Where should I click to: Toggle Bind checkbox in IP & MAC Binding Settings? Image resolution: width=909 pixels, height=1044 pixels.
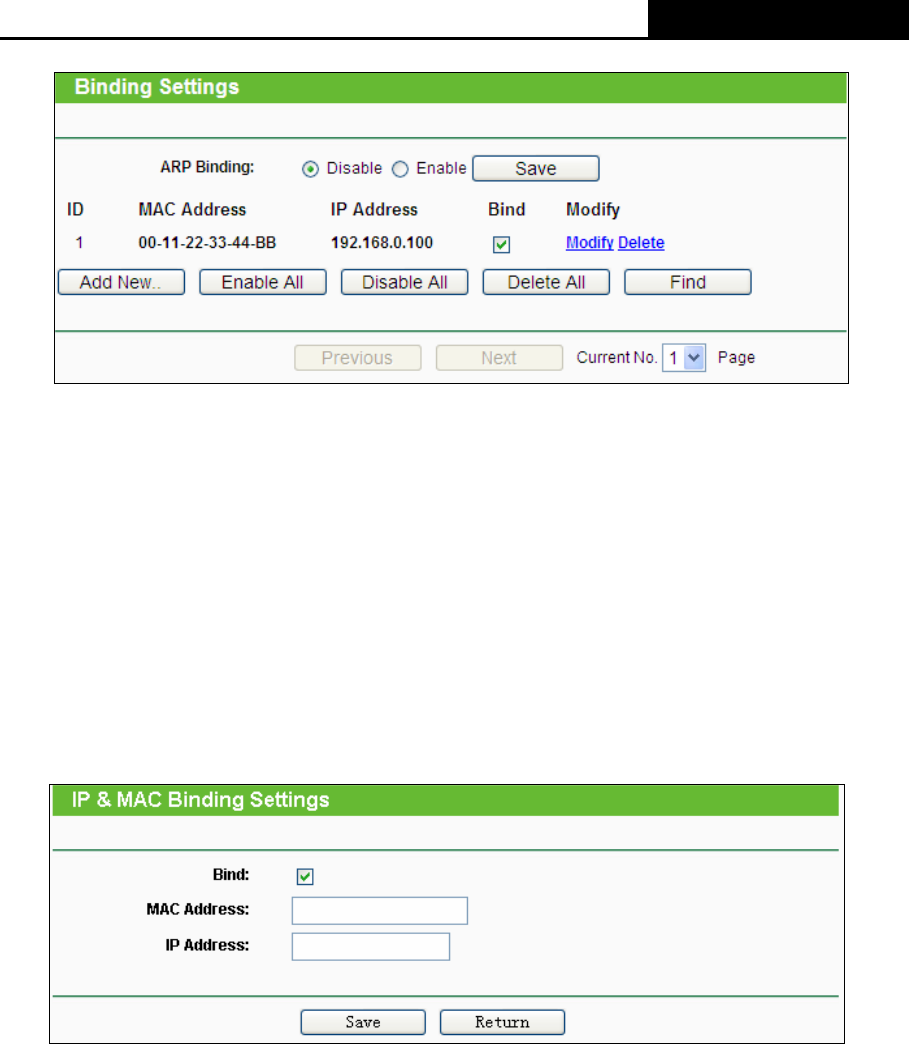305,876
